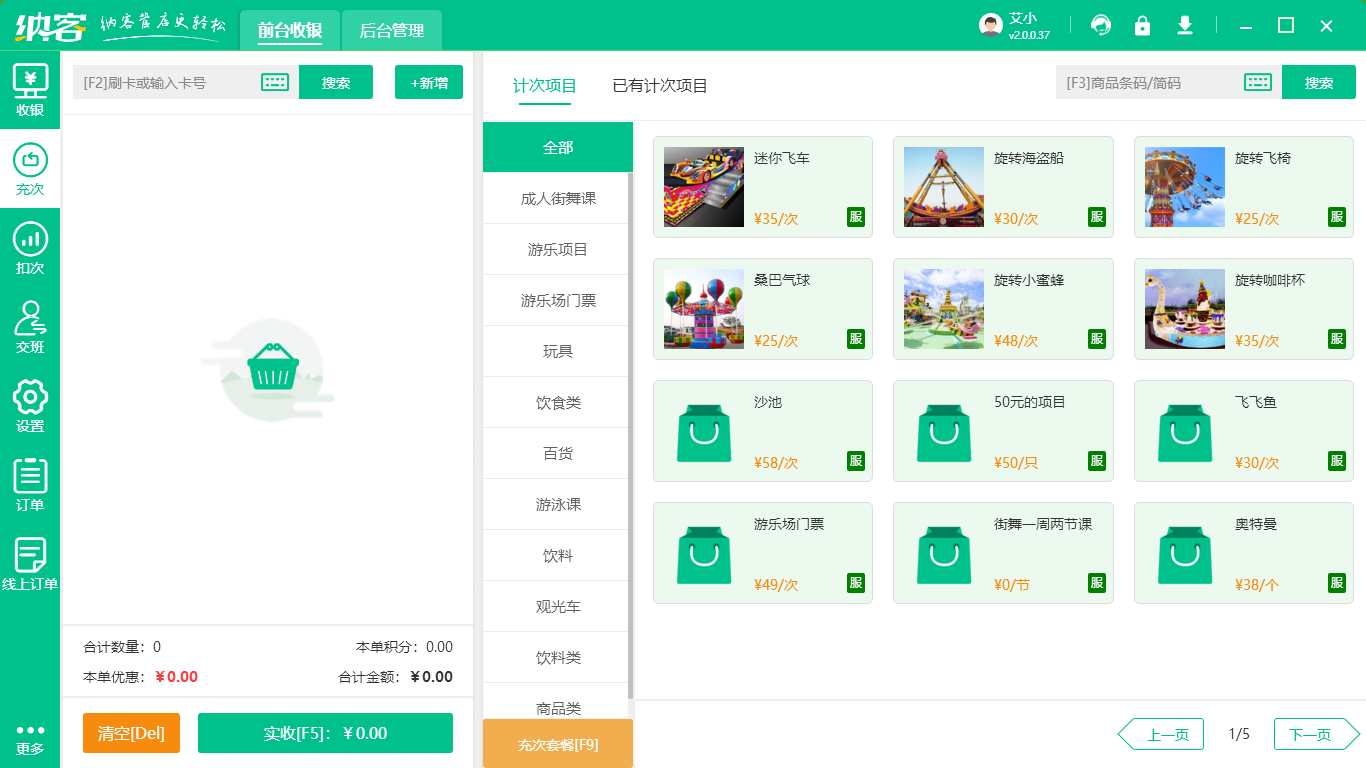1366x768 pixels.
Task: Open the customer service headset icon
Action: pyautogui.click(x=1101, y=25)
